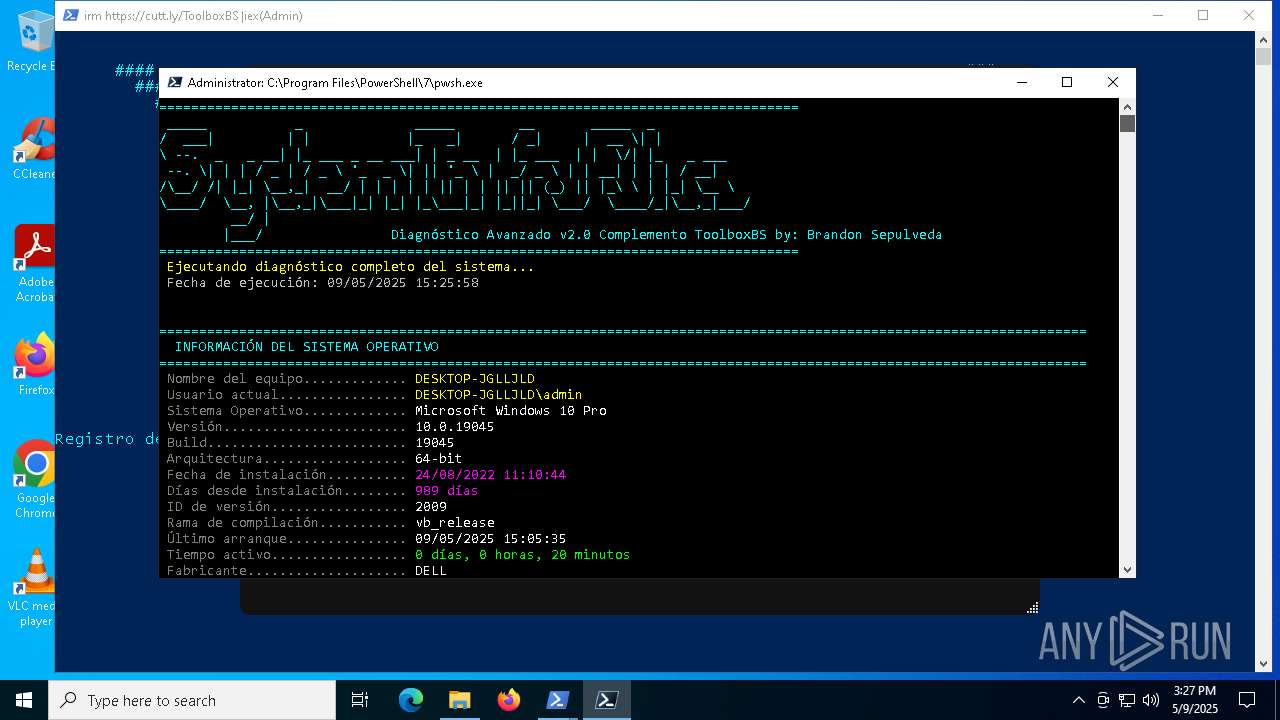This screenshot has width=1280, height=720.
Task: Open Task View from the taskbar
Action: click(360, 700)
